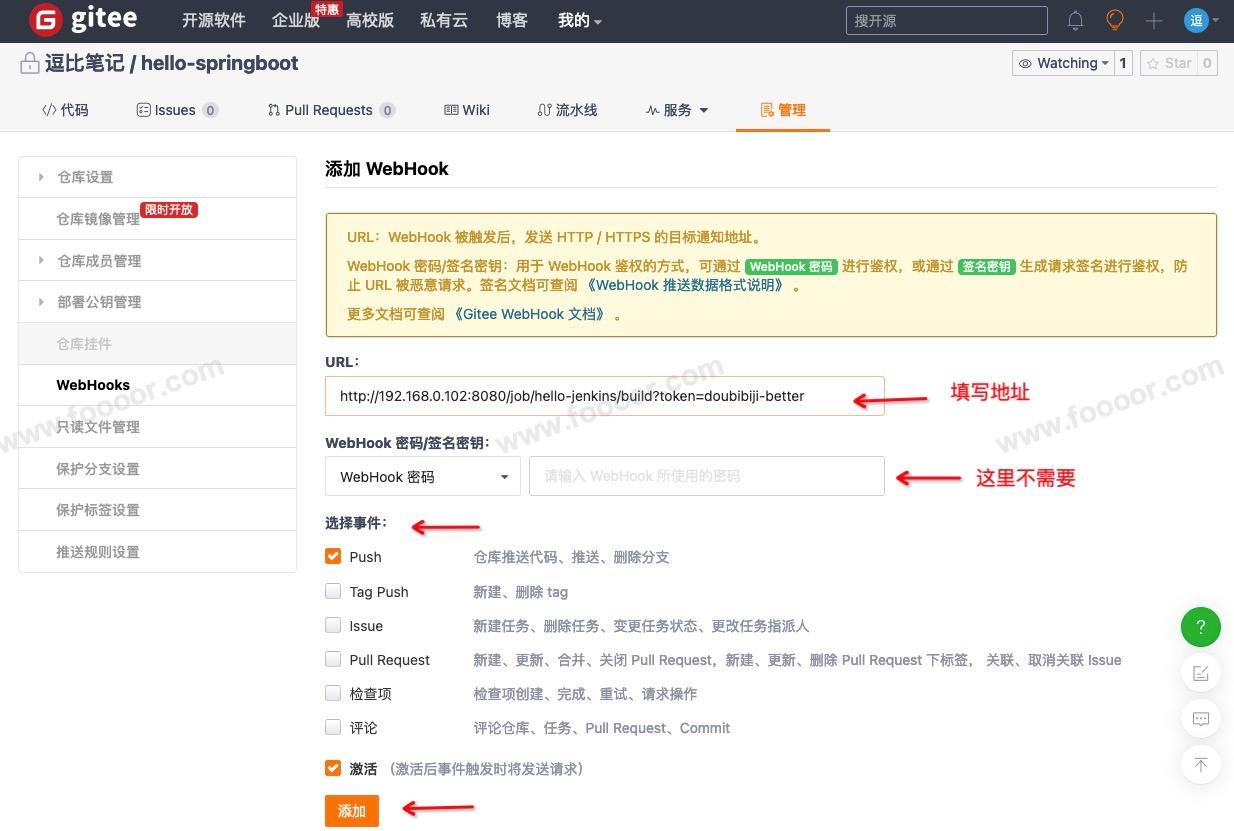The height and width of the screenshot is (831, 1234).
Task: Switch to the Issues tab
Action: click(176, 110)
